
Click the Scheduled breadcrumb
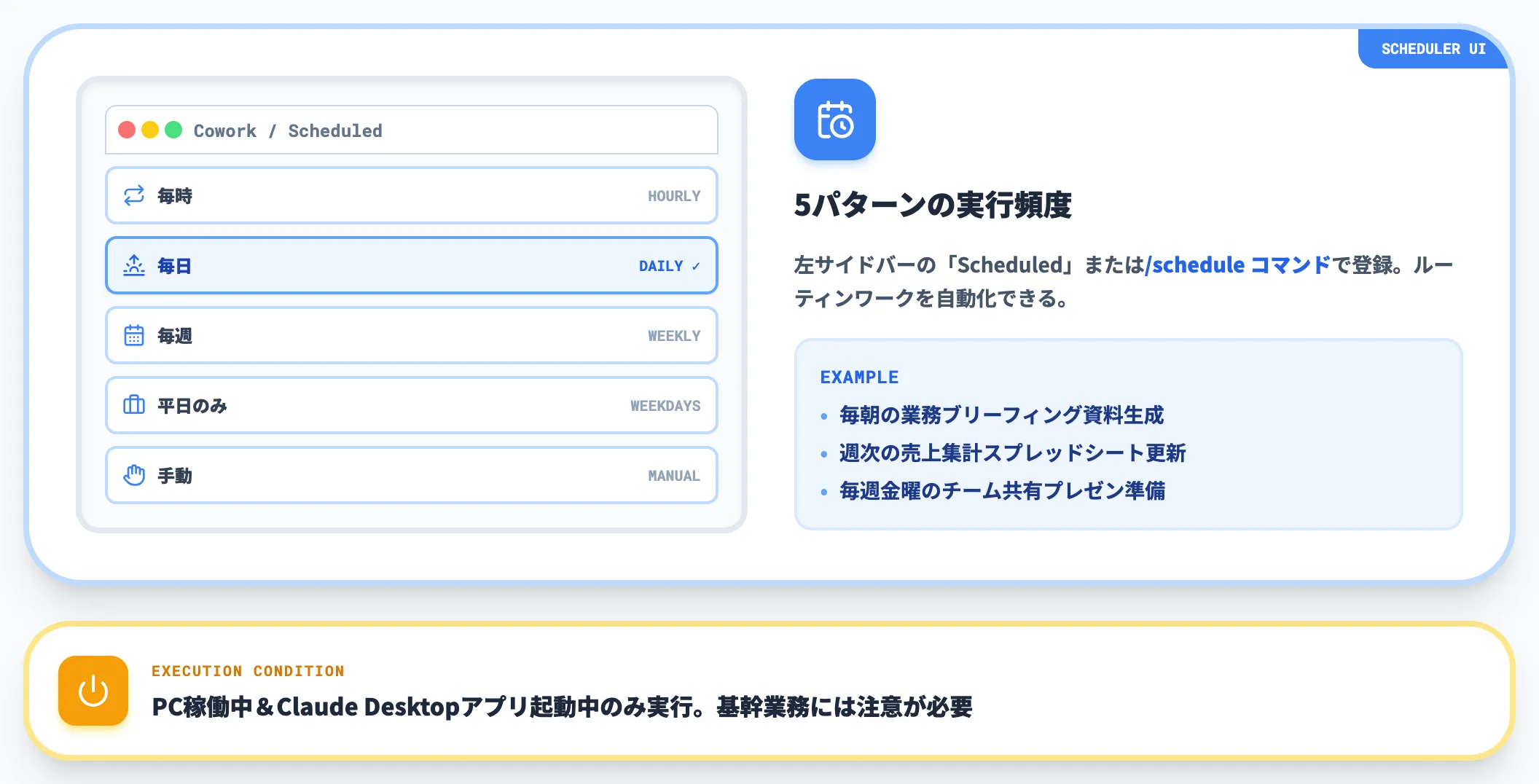(335, 130)
